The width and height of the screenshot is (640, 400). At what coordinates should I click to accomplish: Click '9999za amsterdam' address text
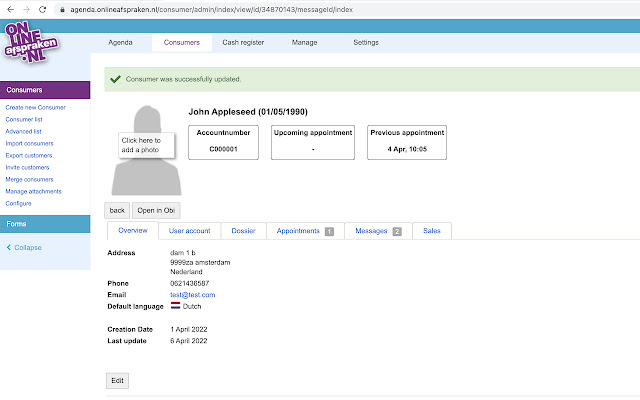pos(200,262)
